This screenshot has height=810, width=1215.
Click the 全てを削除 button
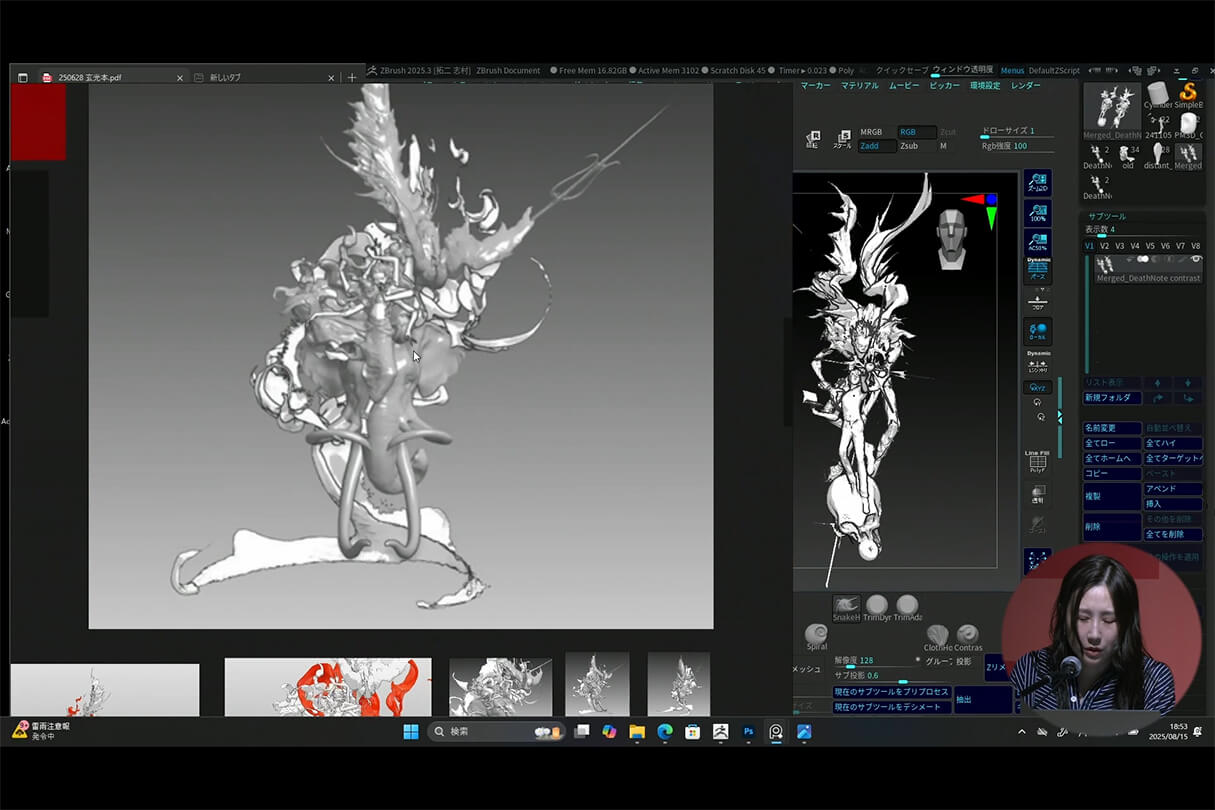[x=1172, y=534]
